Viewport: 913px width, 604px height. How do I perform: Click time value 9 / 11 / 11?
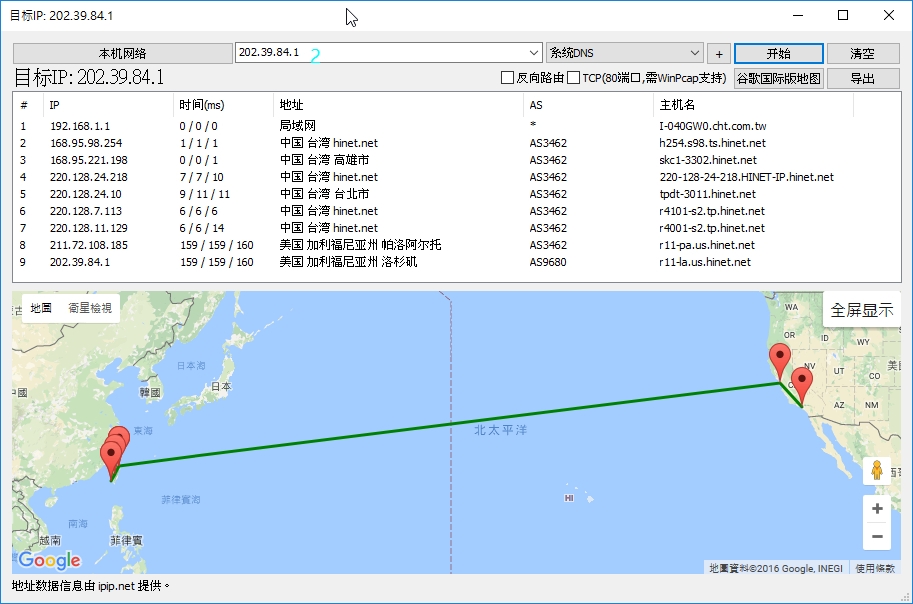click(x=204, y=194)
